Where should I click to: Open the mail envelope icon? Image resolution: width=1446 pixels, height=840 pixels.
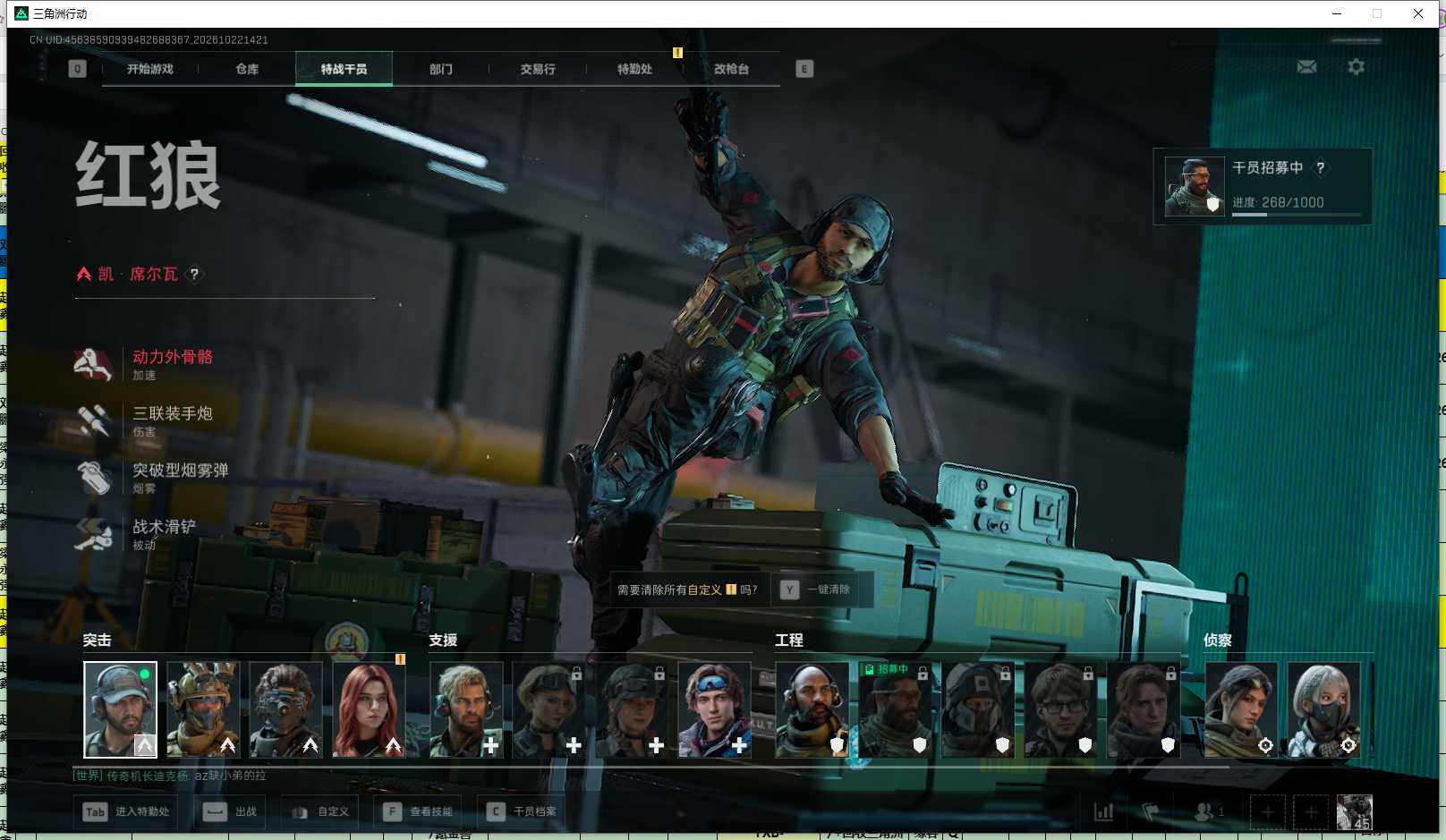tap(1306, 67)
